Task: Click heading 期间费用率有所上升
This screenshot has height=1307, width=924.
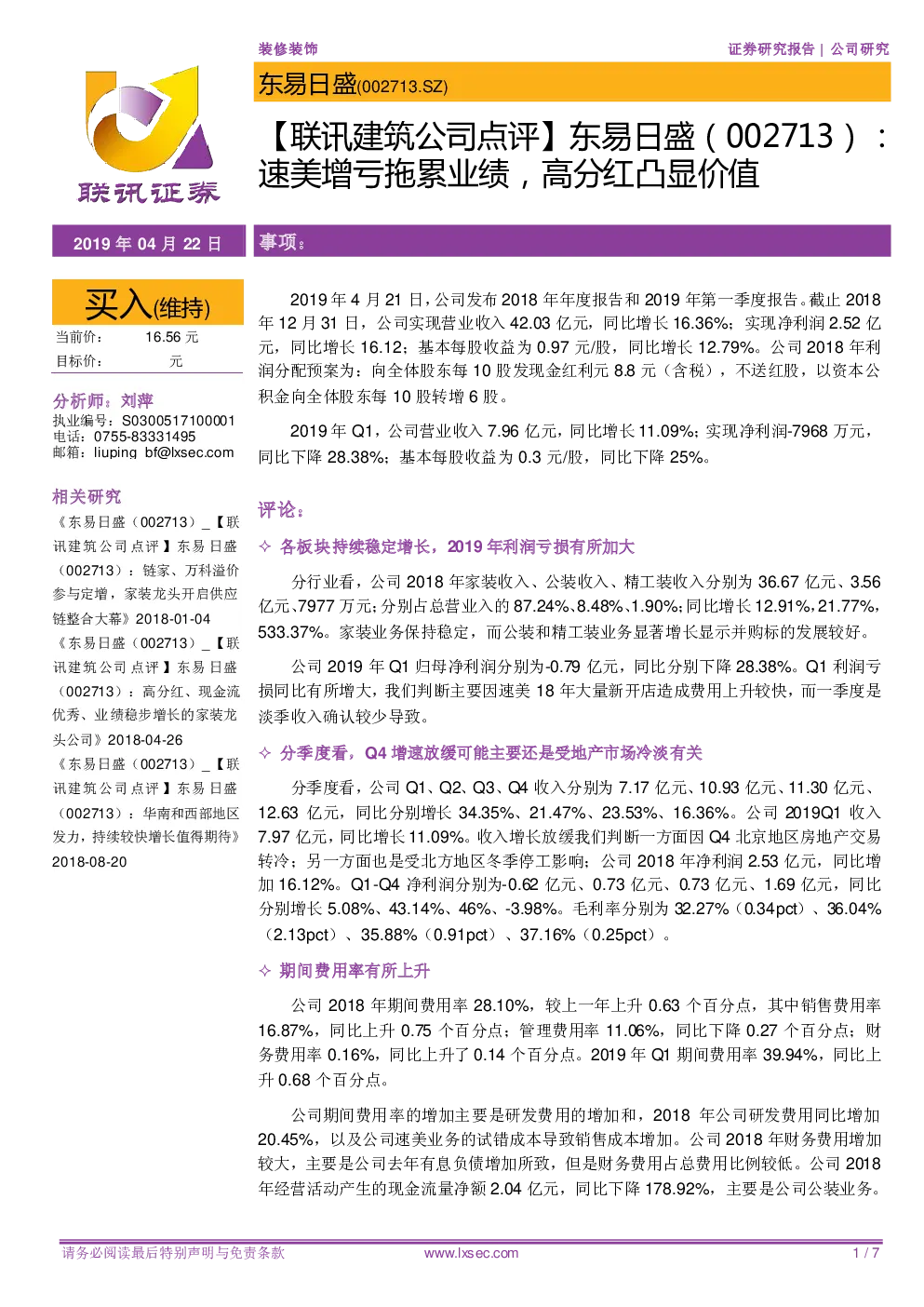Action: click(355, 971)
